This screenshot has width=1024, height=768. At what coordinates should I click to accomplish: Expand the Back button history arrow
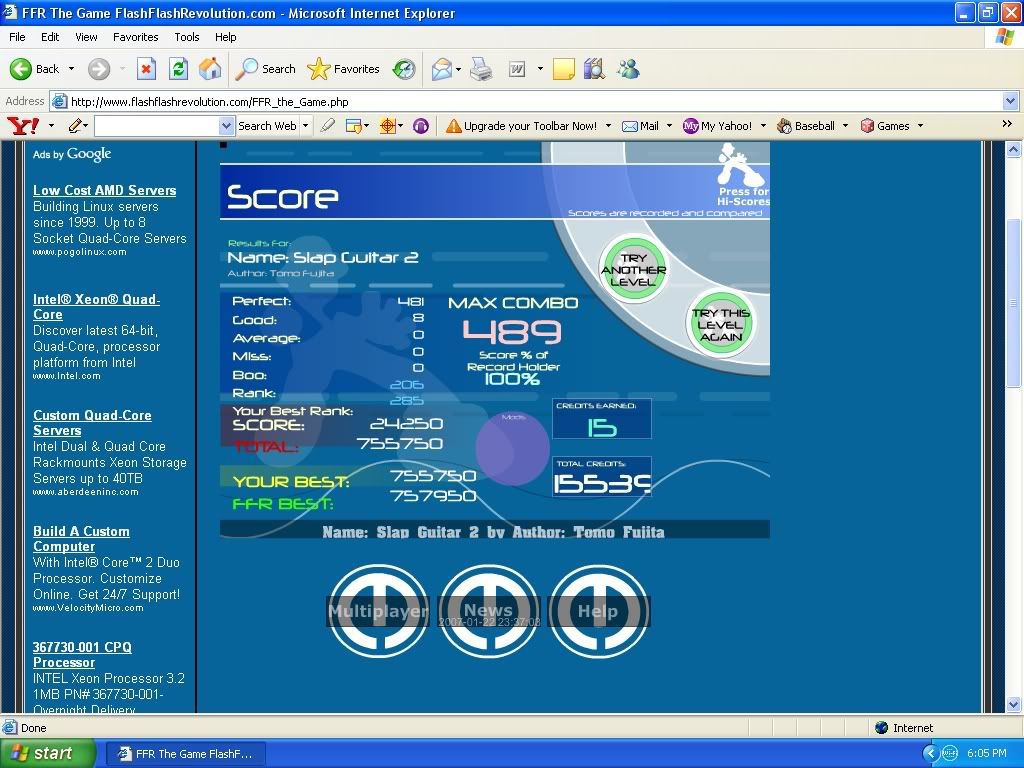pyautogui.click(x=70, y=69)
